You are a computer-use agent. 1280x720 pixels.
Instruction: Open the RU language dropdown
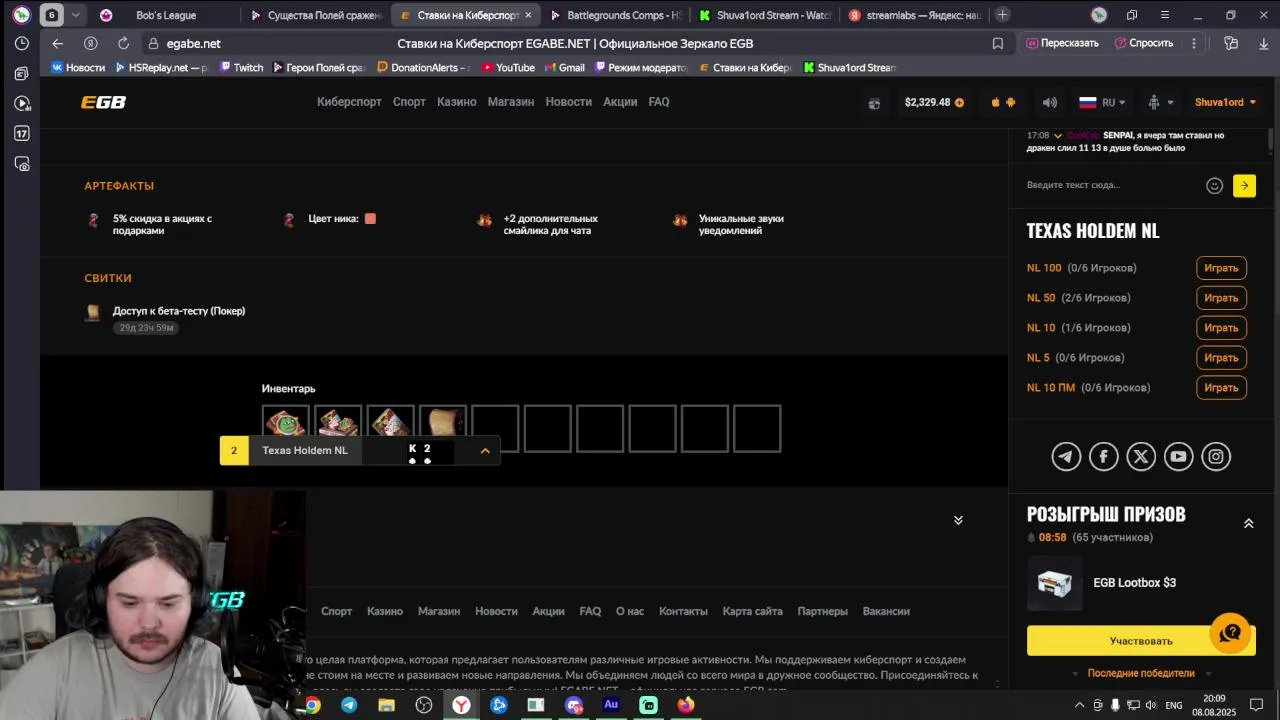(x=1102, y=102)
